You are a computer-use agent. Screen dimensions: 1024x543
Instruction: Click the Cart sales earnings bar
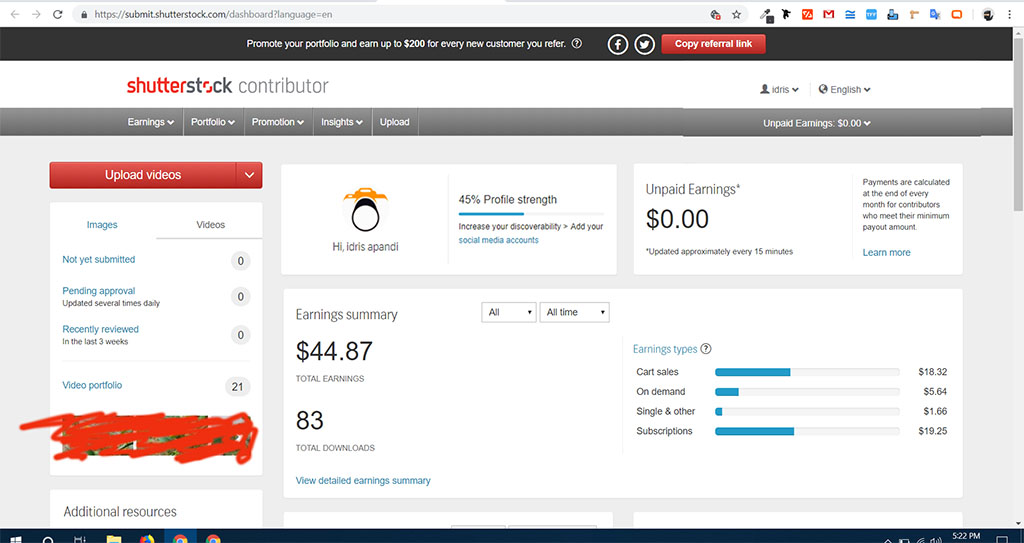click(807, 372)
